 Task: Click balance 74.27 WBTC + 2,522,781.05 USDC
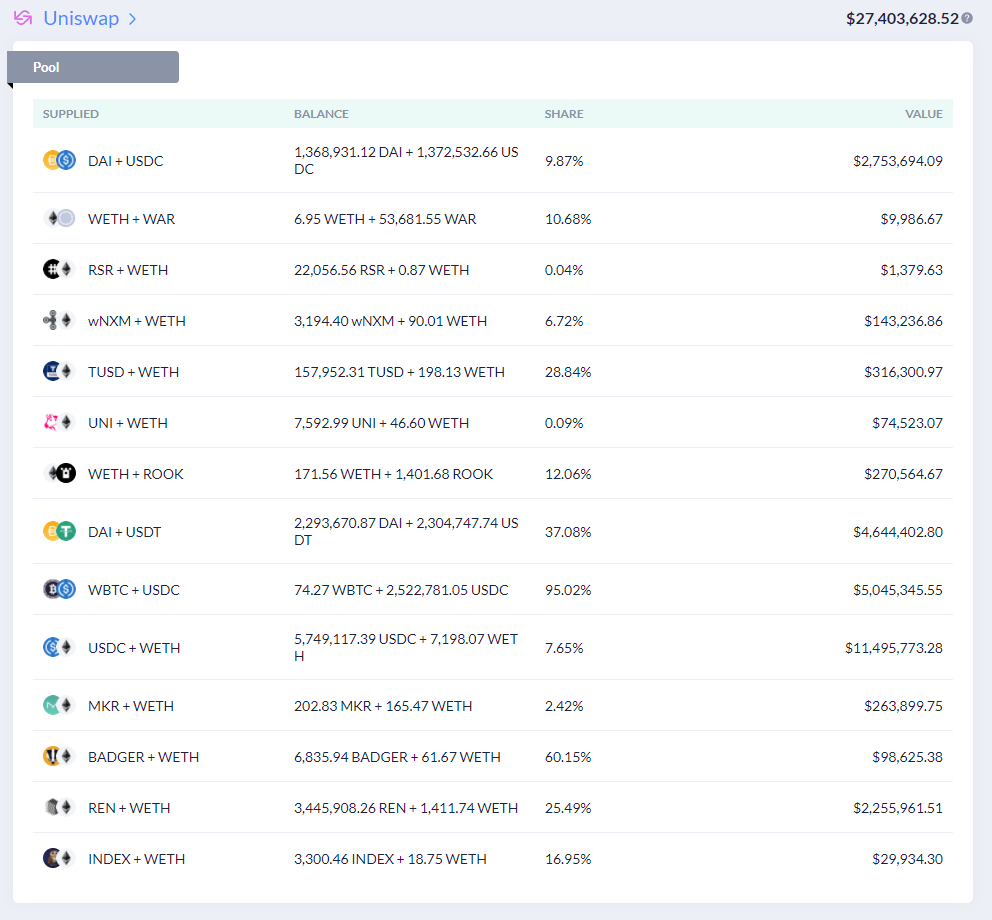point(401,590)
